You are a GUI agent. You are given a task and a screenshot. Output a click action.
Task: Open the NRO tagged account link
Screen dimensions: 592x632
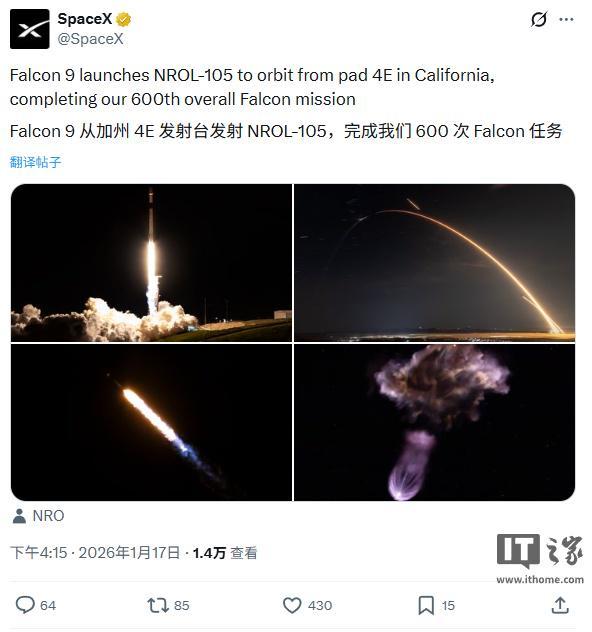48,516
